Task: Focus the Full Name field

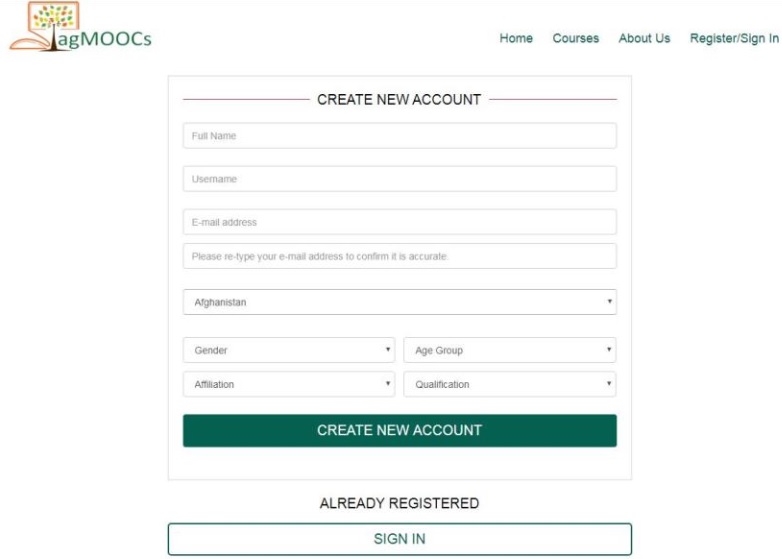Action: tap(399, 136)
